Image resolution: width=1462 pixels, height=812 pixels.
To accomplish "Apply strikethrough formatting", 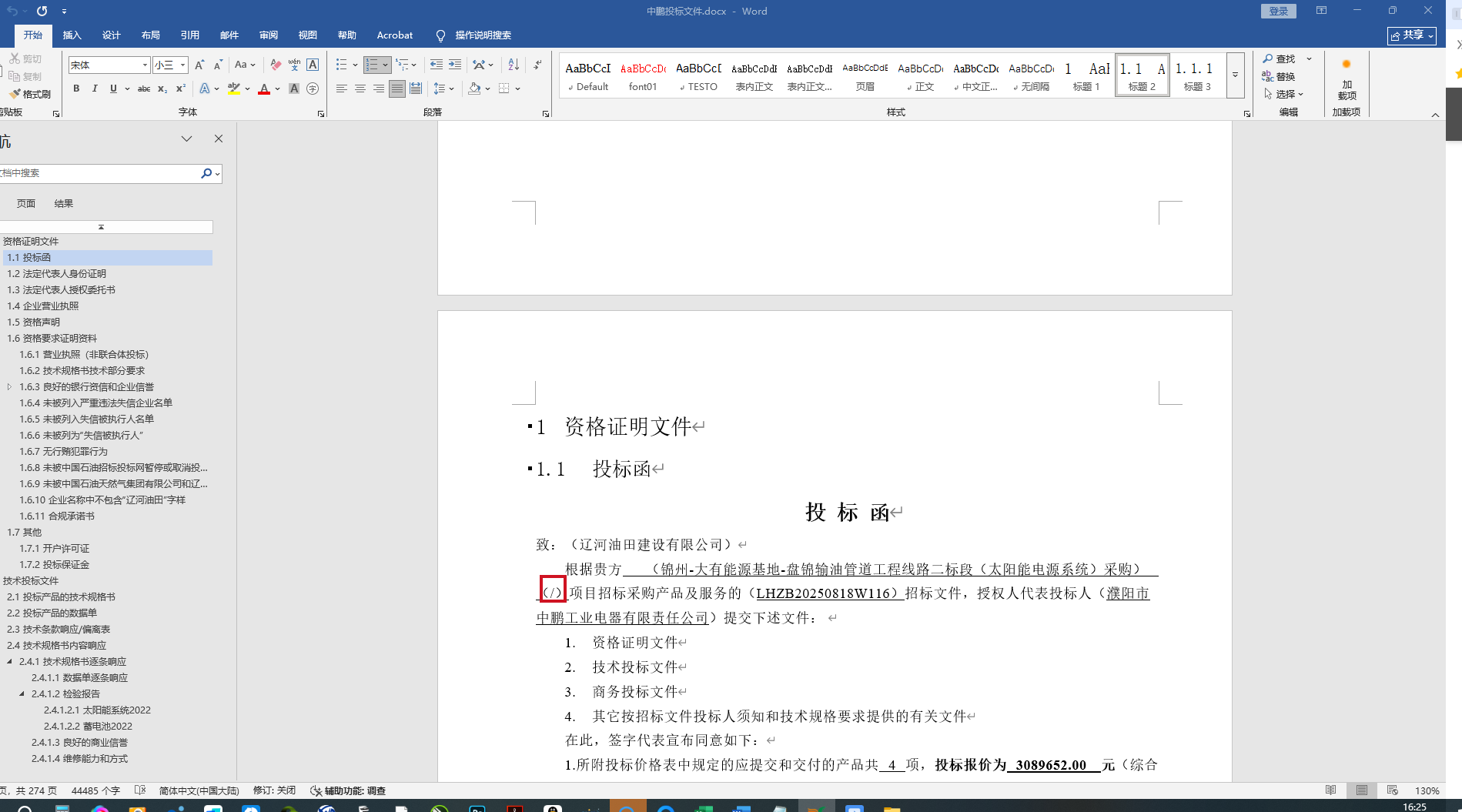I will pyautogui.click(x=144, y=89).
